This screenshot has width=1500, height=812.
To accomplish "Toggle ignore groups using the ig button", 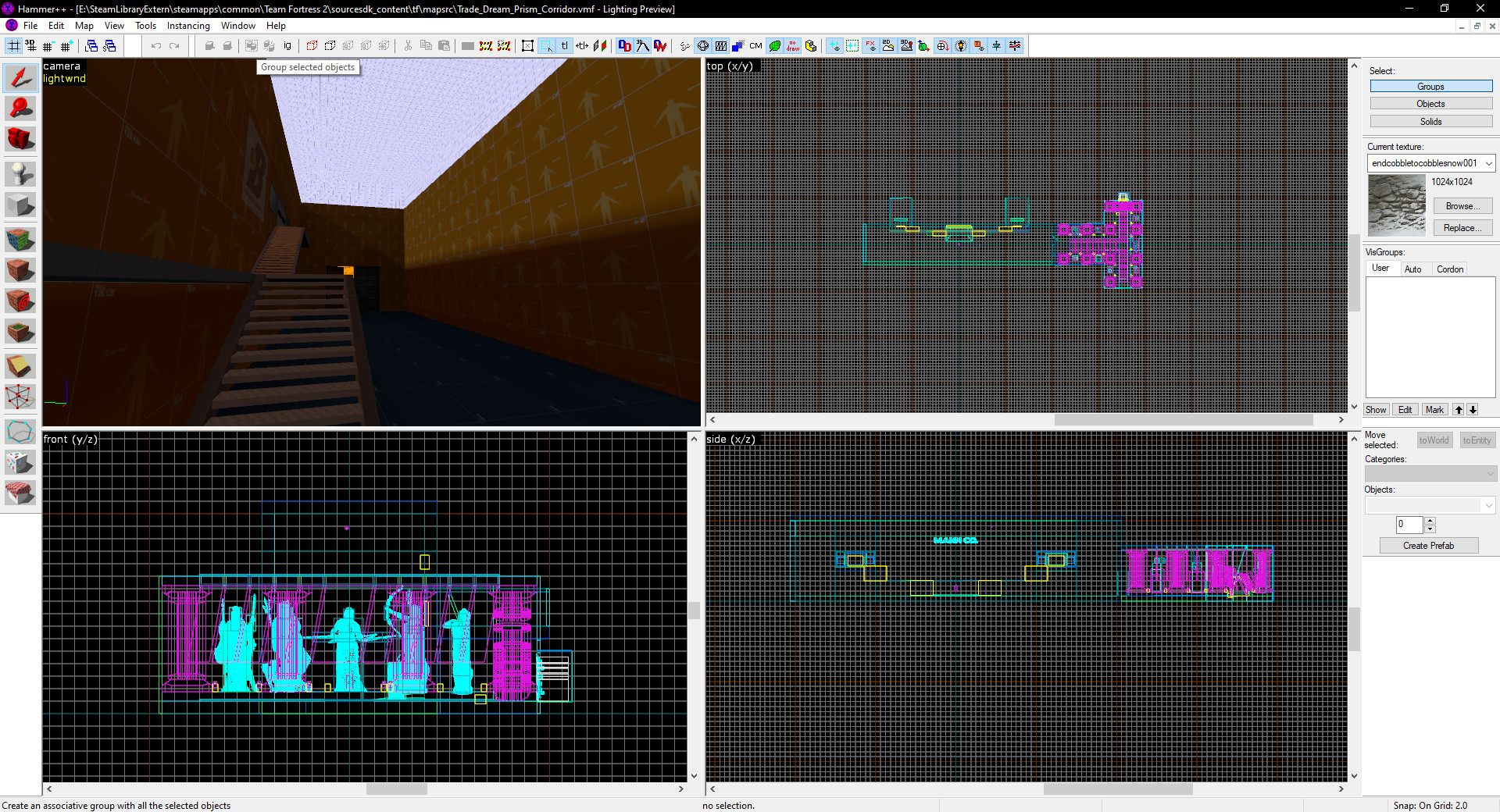I will (287, 45).
